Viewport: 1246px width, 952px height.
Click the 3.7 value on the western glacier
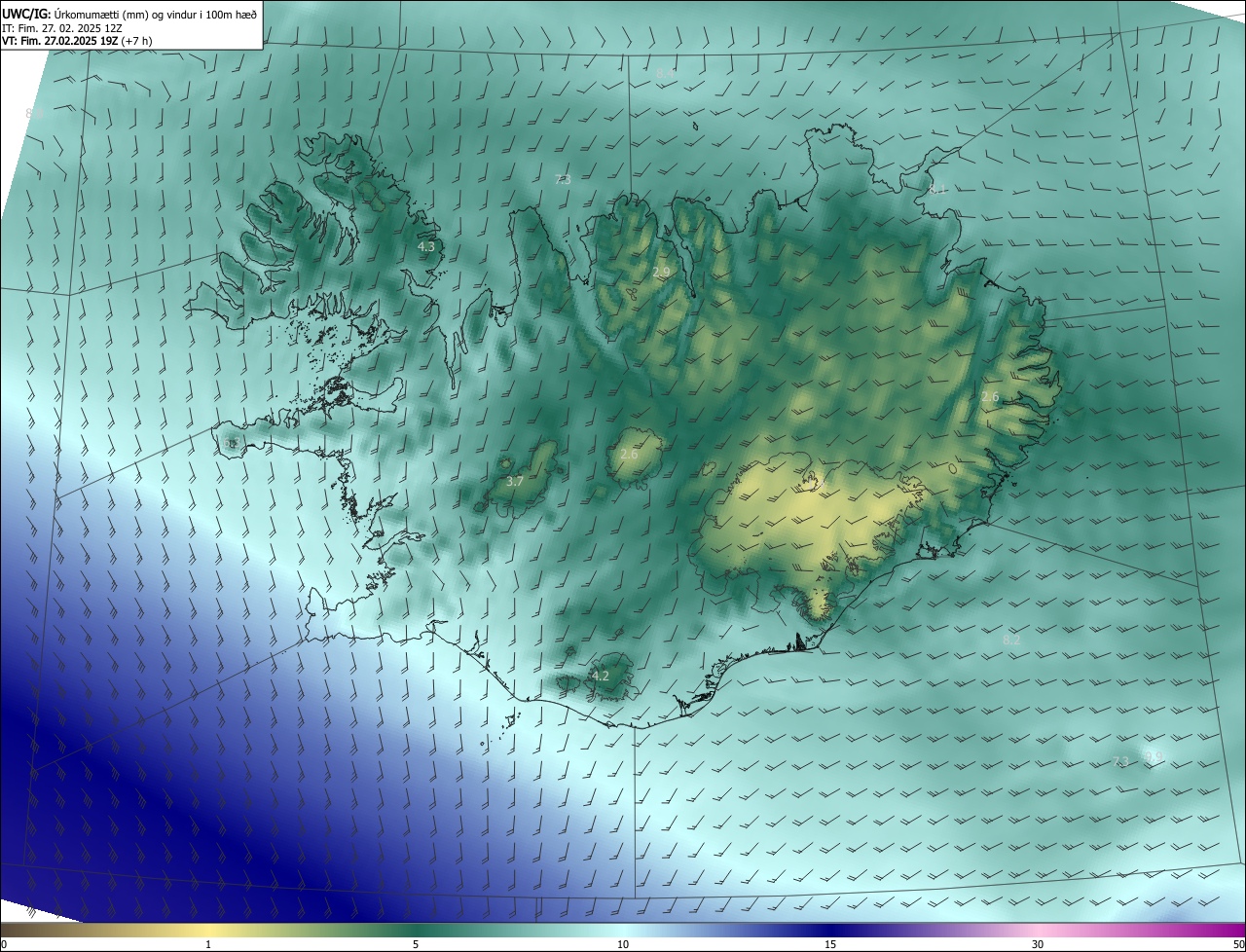coord(515,481)
